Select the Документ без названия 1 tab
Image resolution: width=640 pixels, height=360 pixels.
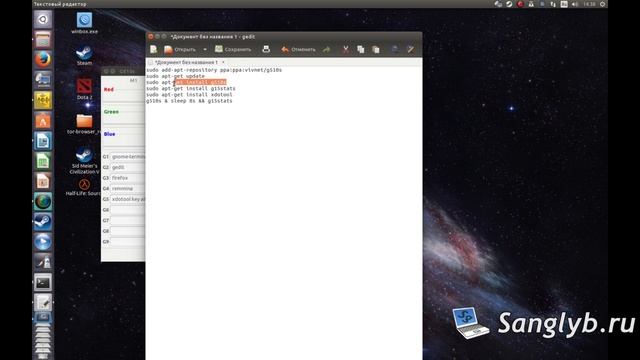(x=186, y=62)
